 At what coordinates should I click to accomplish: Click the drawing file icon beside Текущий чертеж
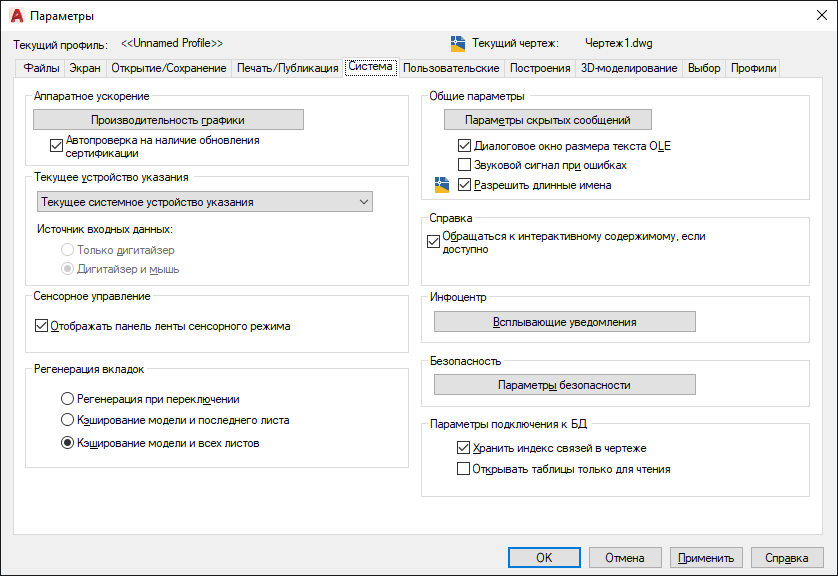point(458,44)
